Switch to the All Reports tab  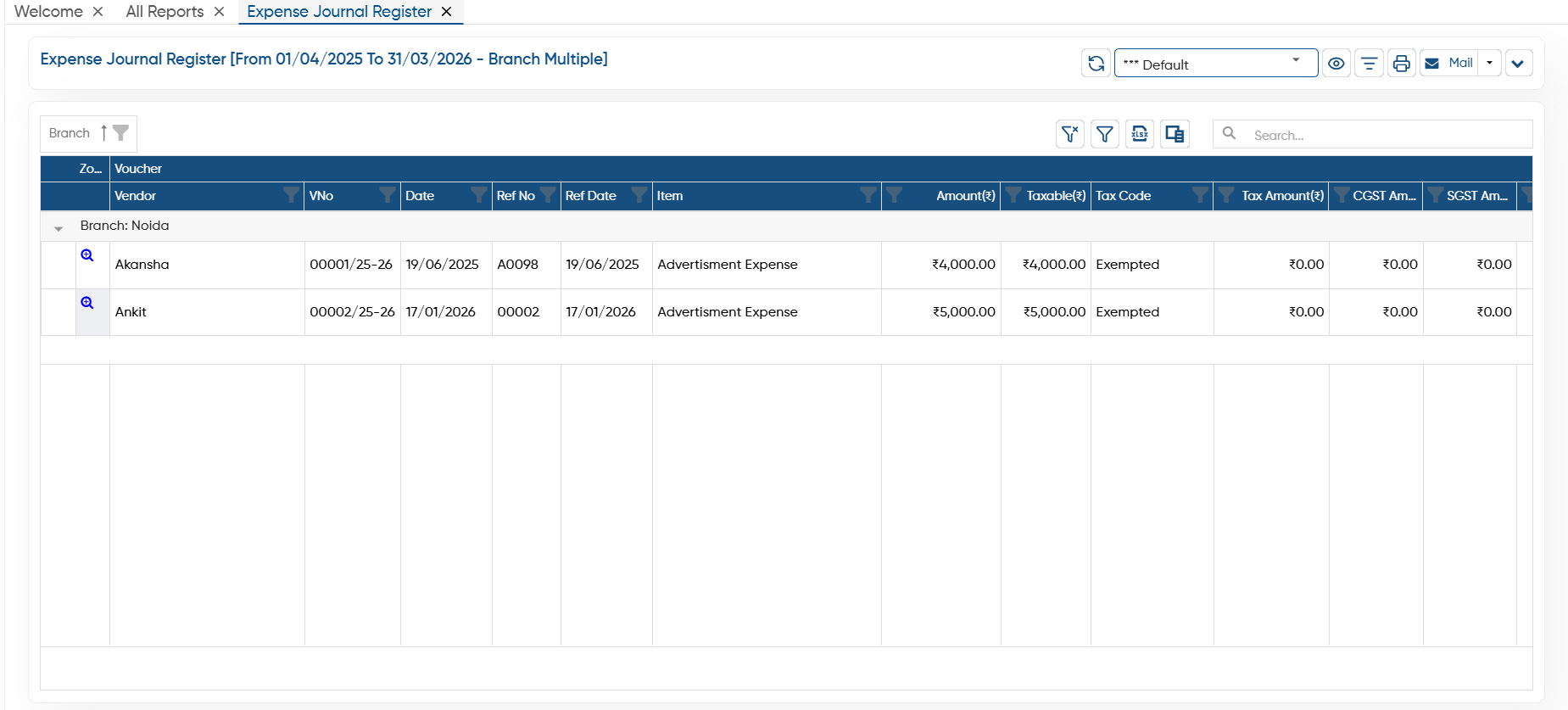[x=165, y=12]
